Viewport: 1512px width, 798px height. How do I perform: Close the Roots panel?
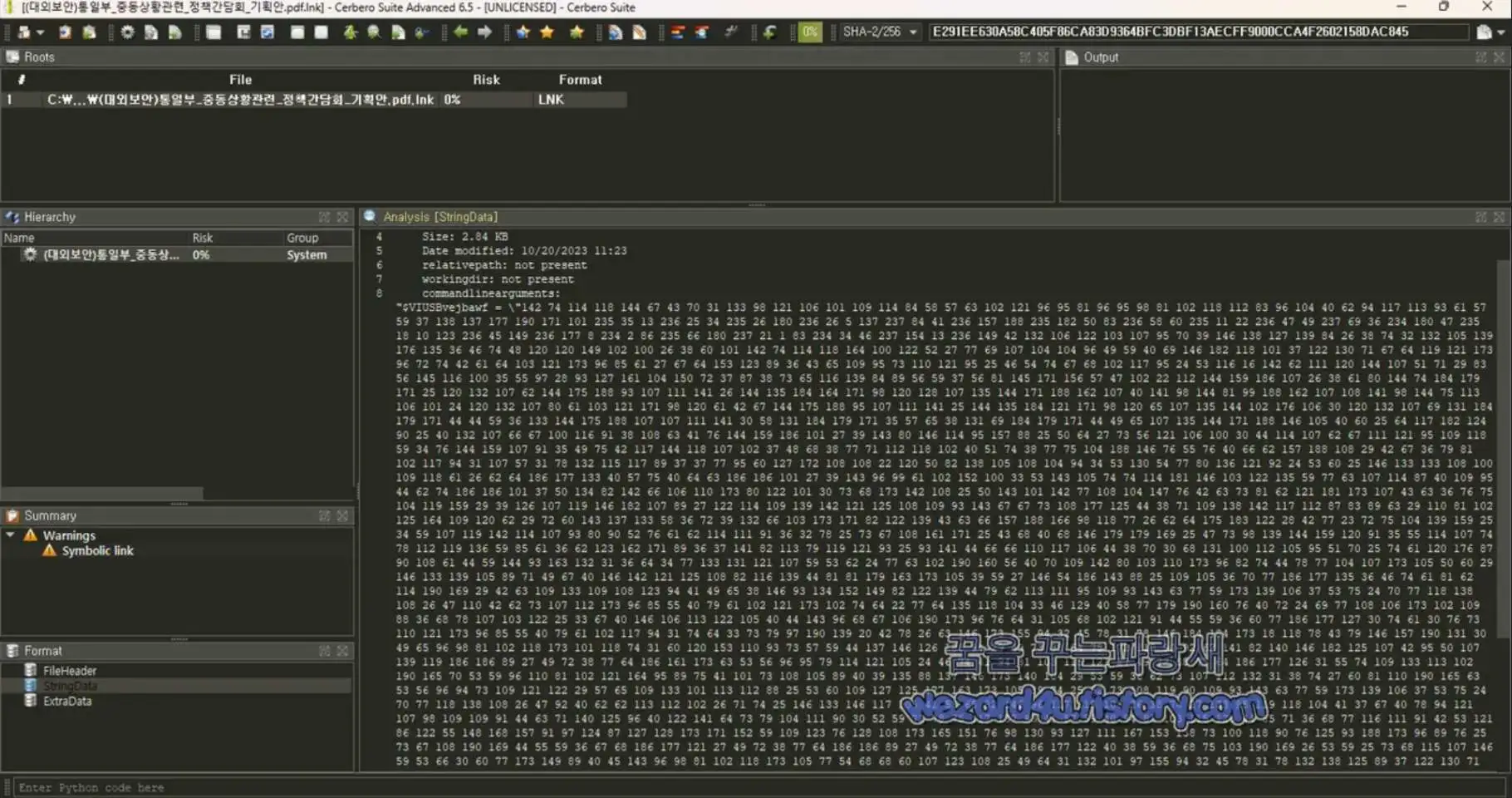[x=1043, y=57]
